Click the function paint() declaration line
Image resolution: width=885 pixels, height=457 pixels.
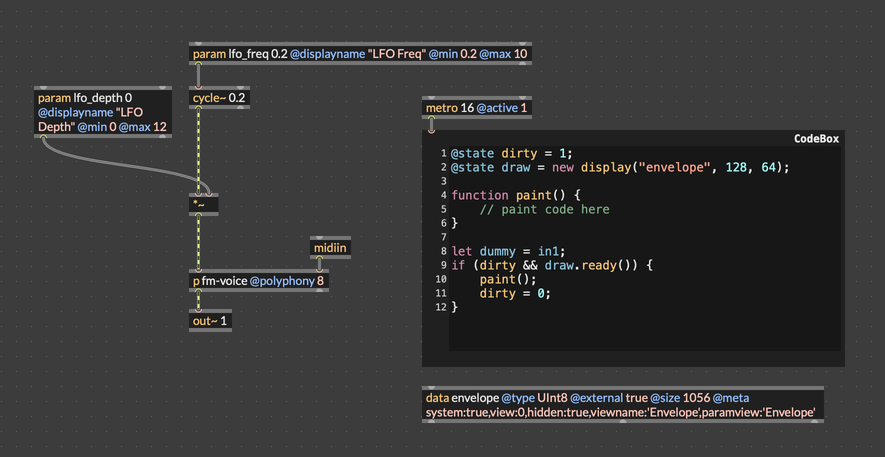pyautogui.click(x=515, y=195)
